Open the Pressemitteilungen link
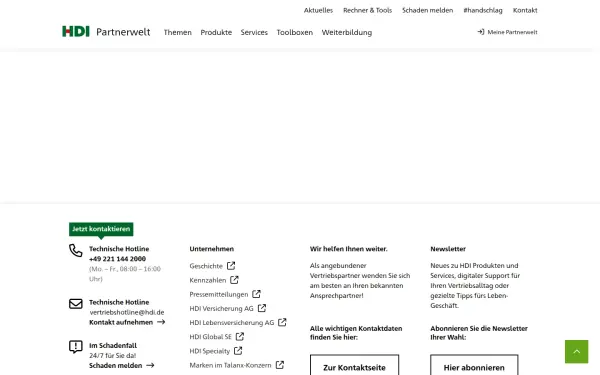 [219, 294]
